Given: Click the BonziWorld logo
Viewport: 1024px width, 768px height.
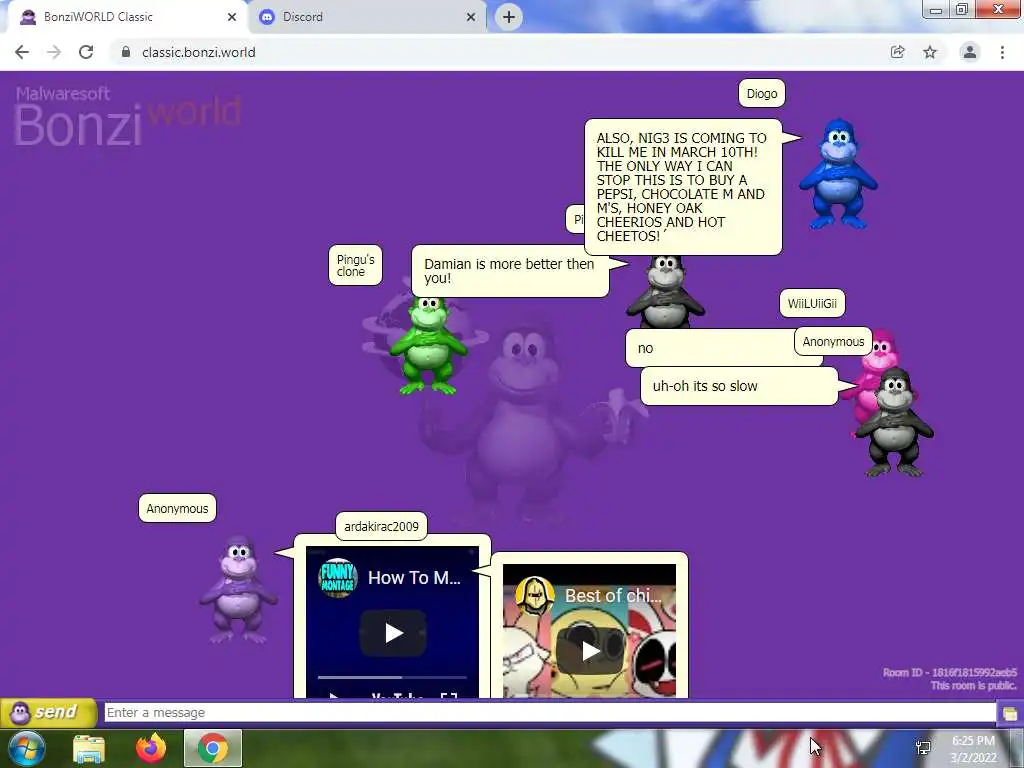Looking at the screenshot, I should 127,116.
